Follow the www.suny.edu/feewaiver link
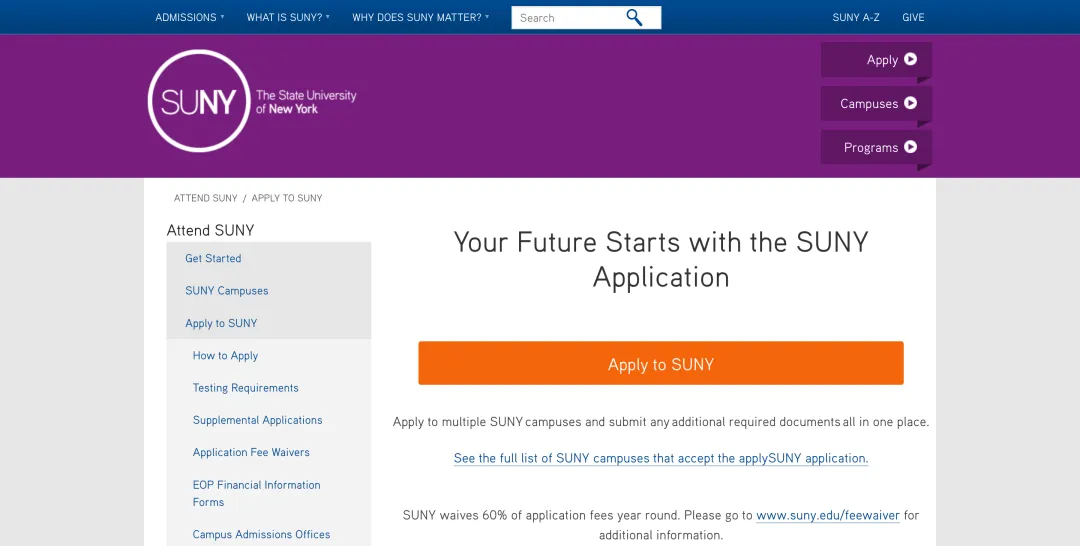The height and width of the screenshot is (546, 1080). [828, 515]
